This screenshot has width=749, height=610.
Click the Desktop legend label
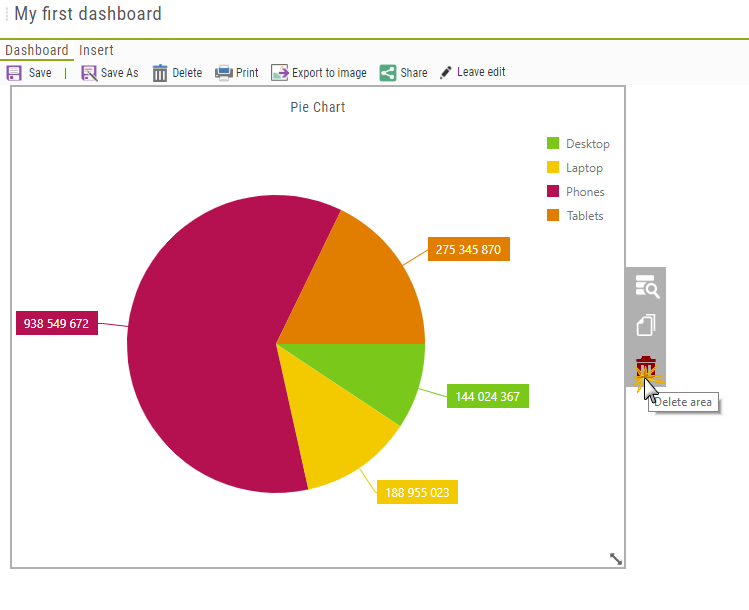(x=588, y=144)
